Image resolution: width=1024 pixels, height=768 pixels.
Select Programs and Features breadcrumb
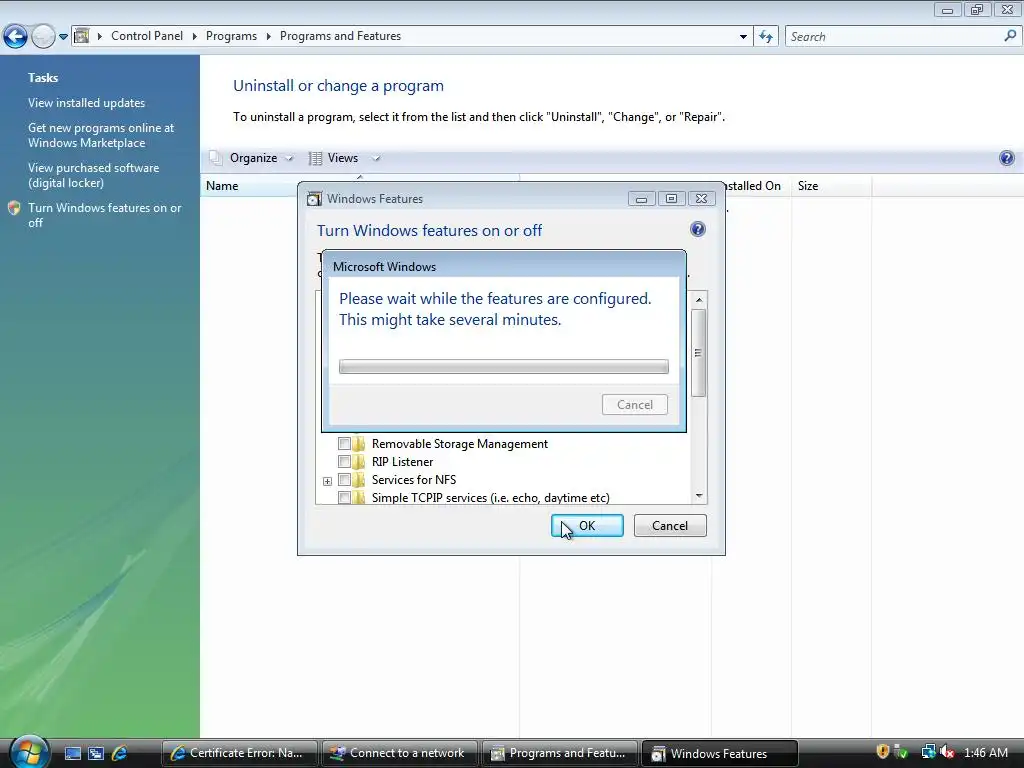(x=340, y=36)
